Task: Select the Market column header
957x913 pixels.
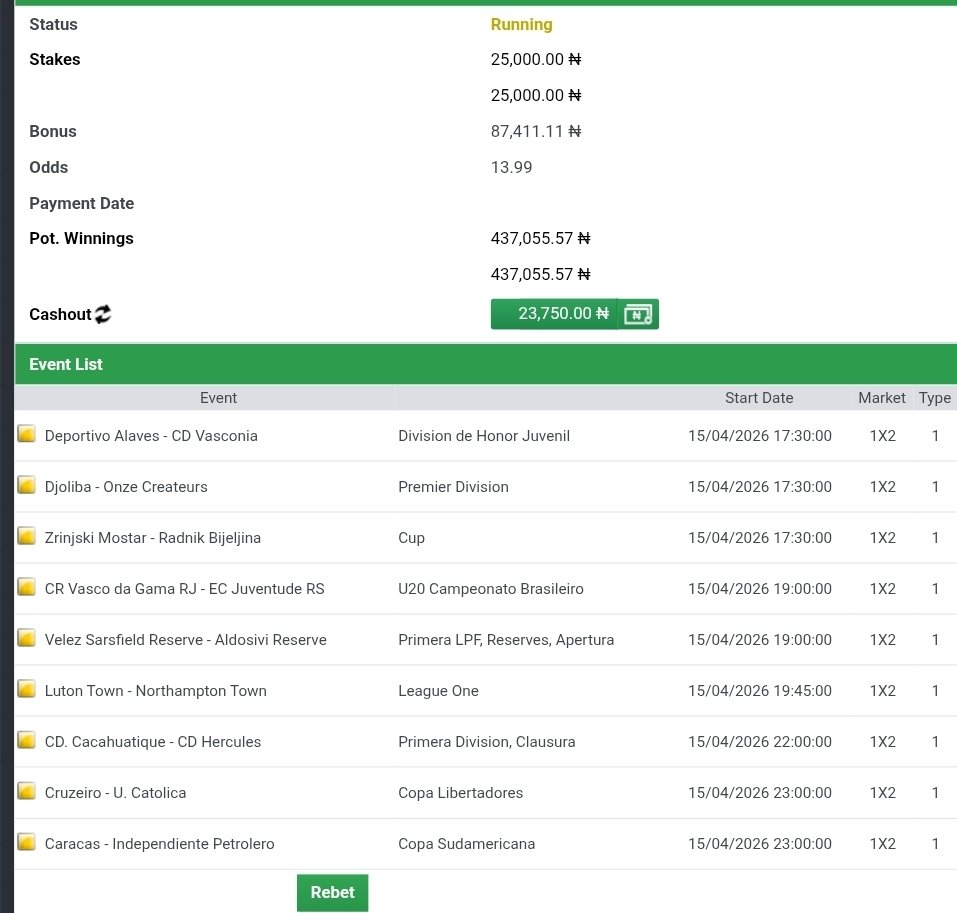Action: 882,398
